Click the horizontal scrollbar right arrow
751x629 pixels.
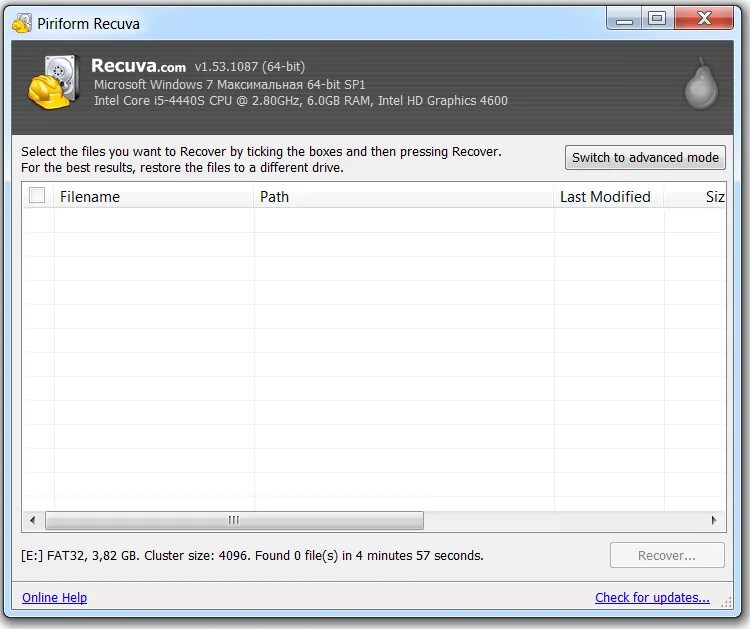tap(714, 520)
